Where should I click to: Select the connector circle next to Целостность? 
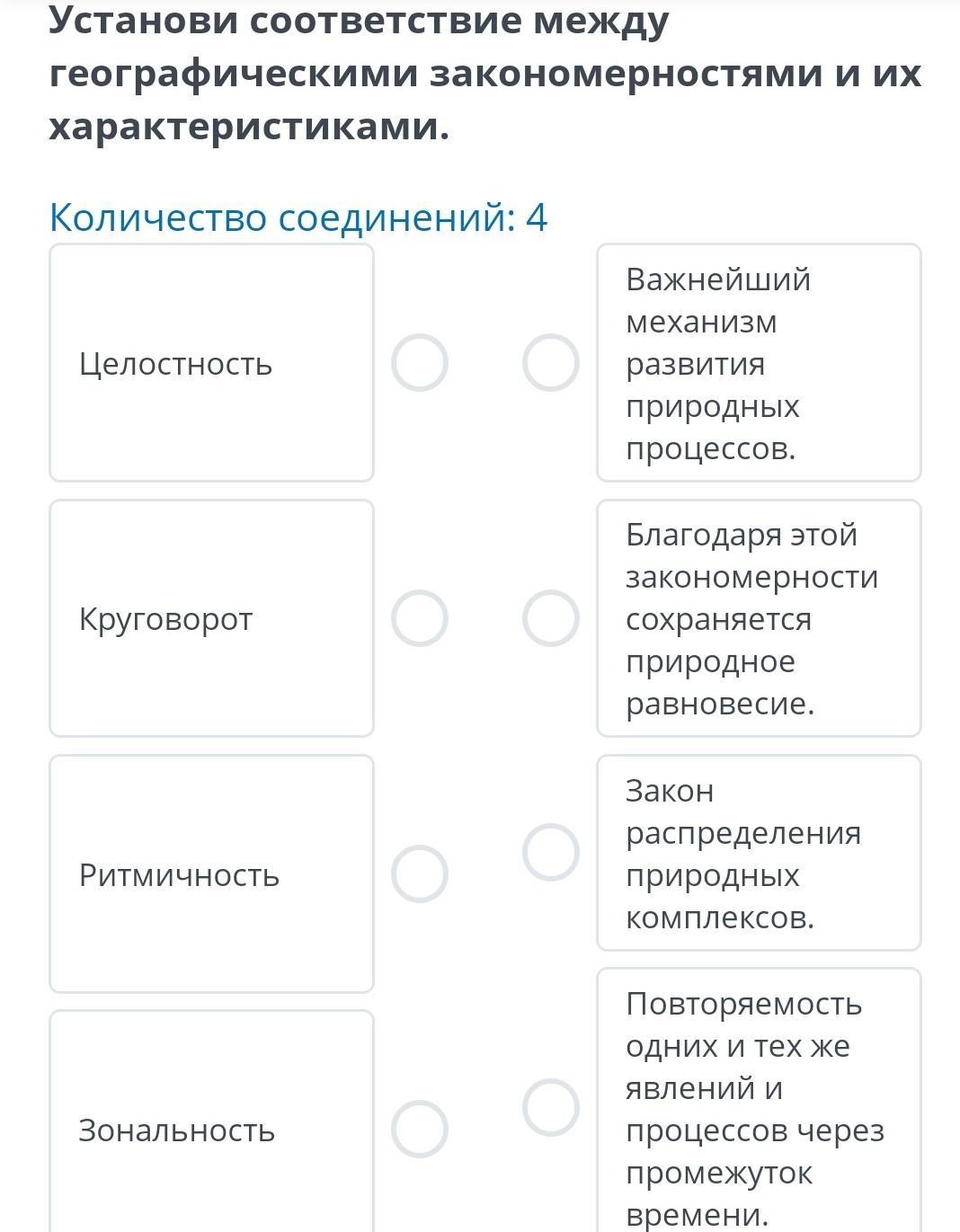click(x=419, y=363)
